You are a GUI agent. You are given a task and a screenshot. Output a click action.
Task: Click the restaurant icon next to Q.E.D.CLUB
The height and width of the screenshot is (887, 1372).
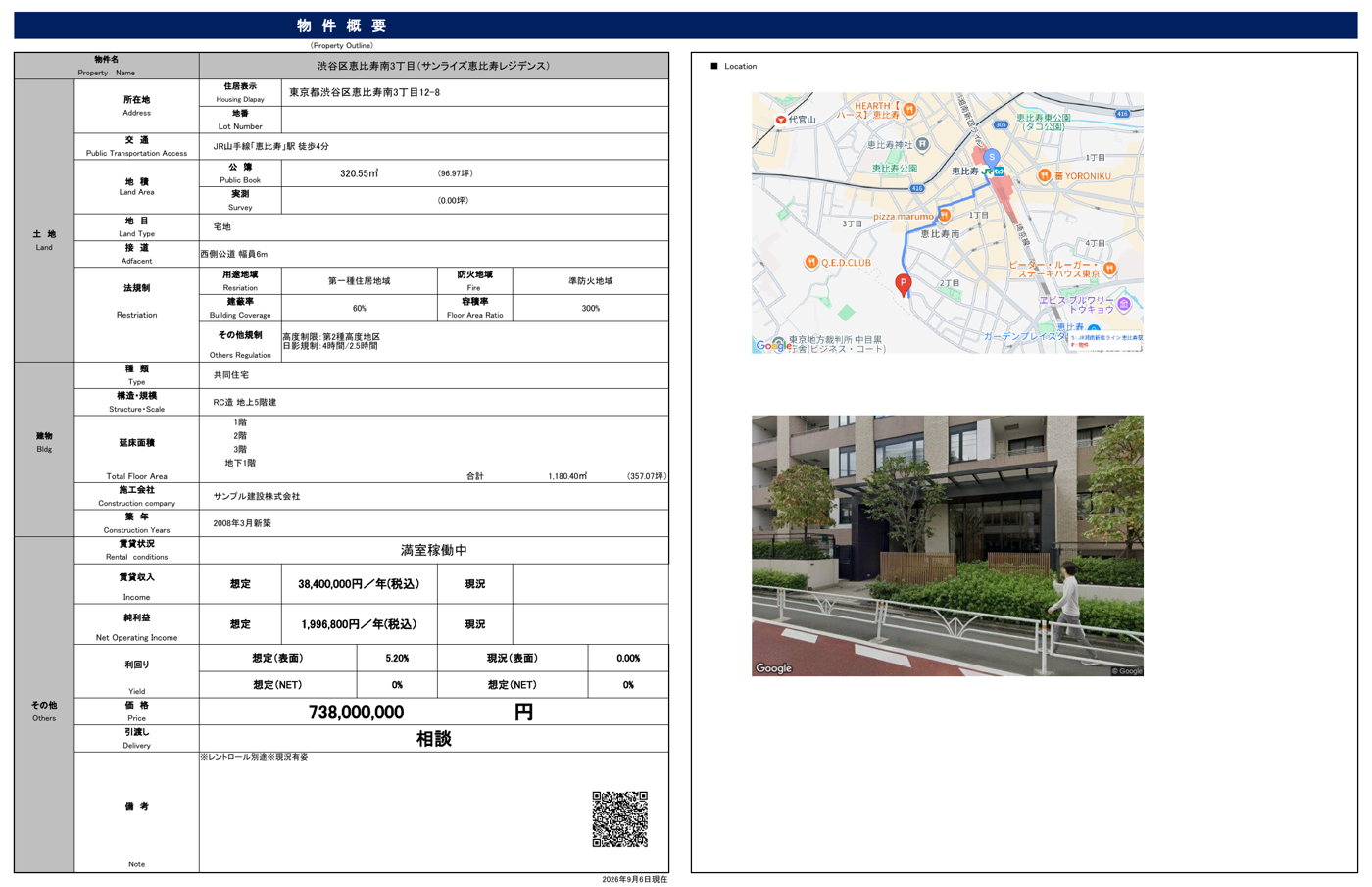811,262
